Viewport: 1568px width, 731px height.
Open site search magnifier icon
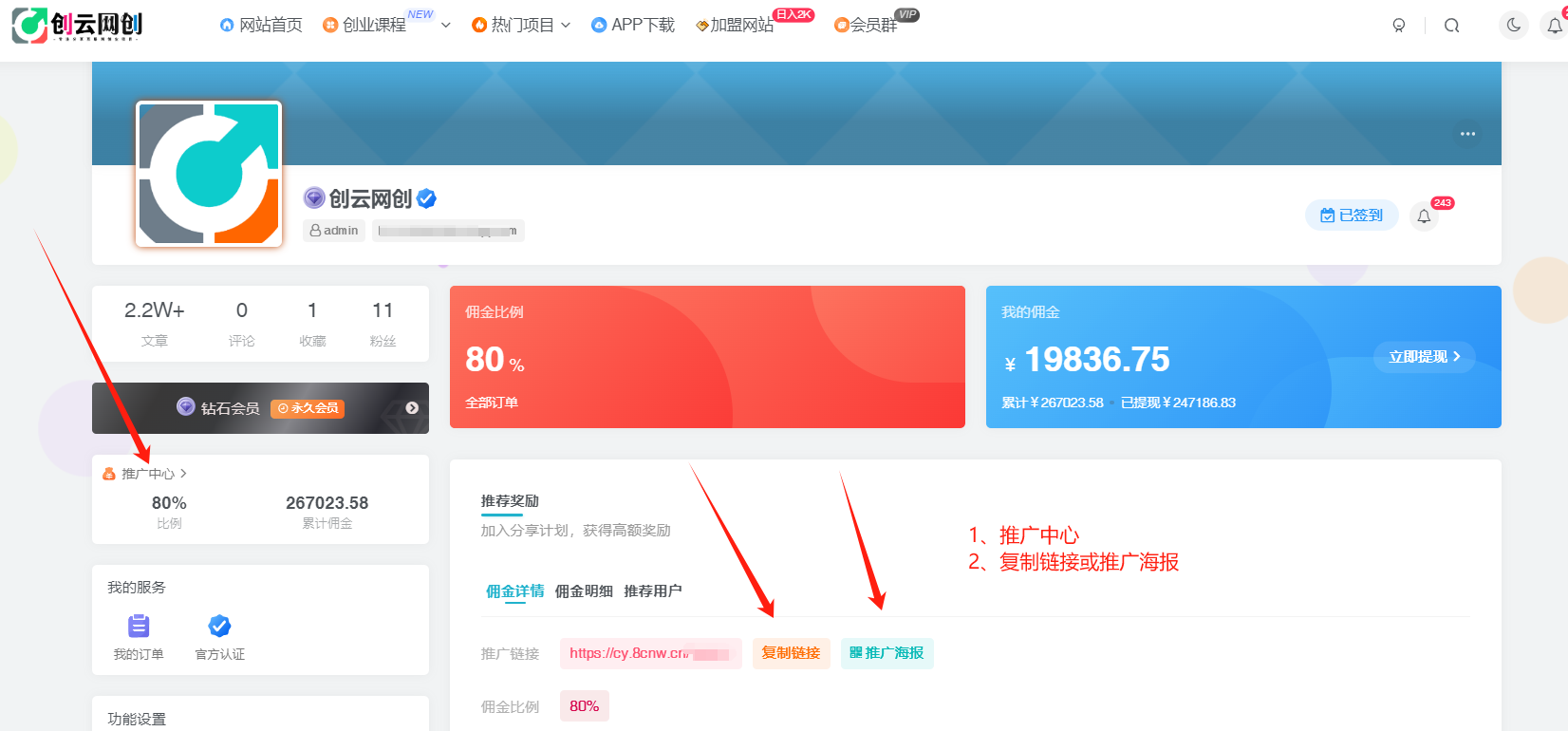pos(1452,26)
